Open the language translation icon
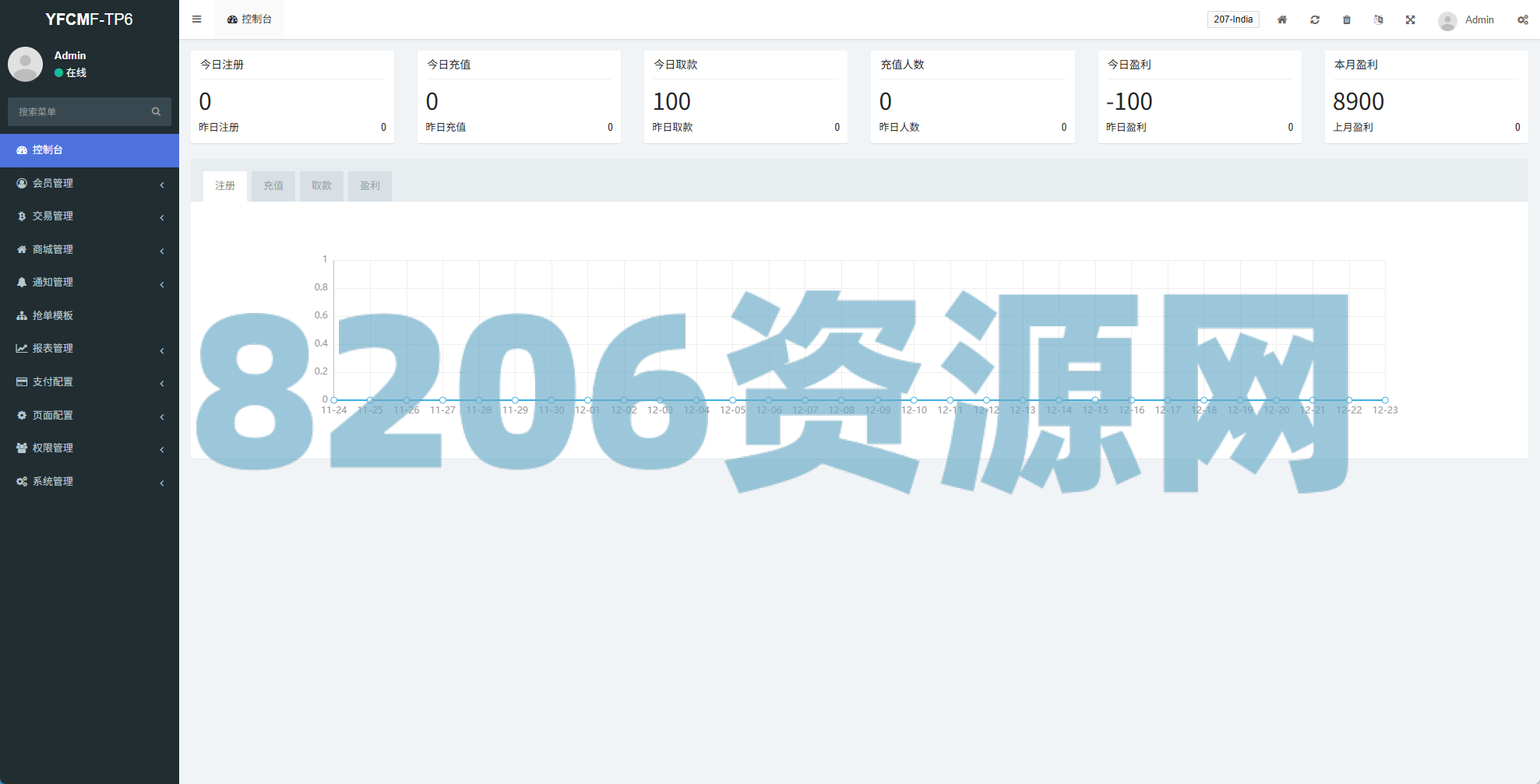 (1378, 19)
